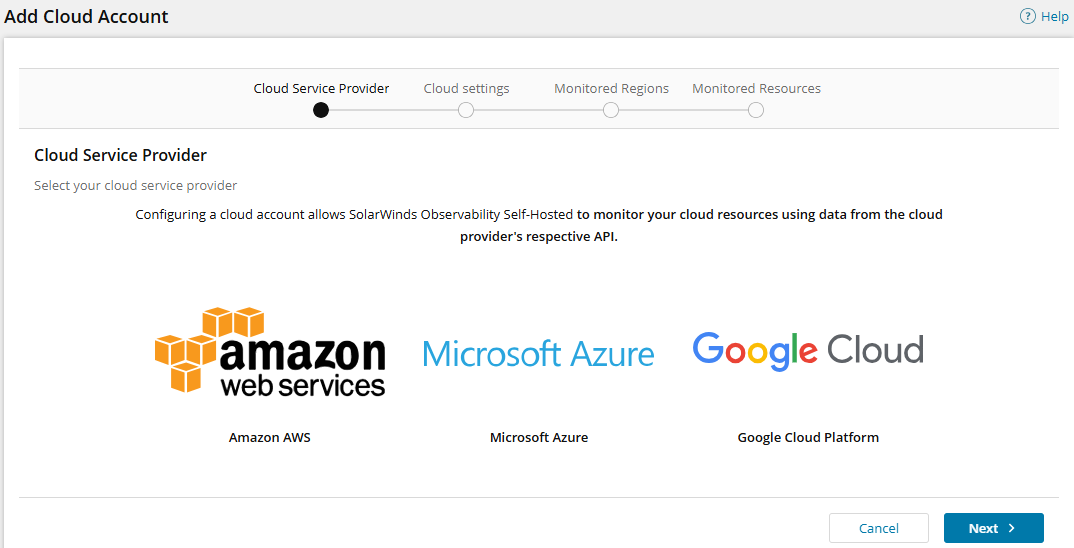Click the Microsoft Azure text label
This screenshot has width=1074, height=548.
click(539, 437)
